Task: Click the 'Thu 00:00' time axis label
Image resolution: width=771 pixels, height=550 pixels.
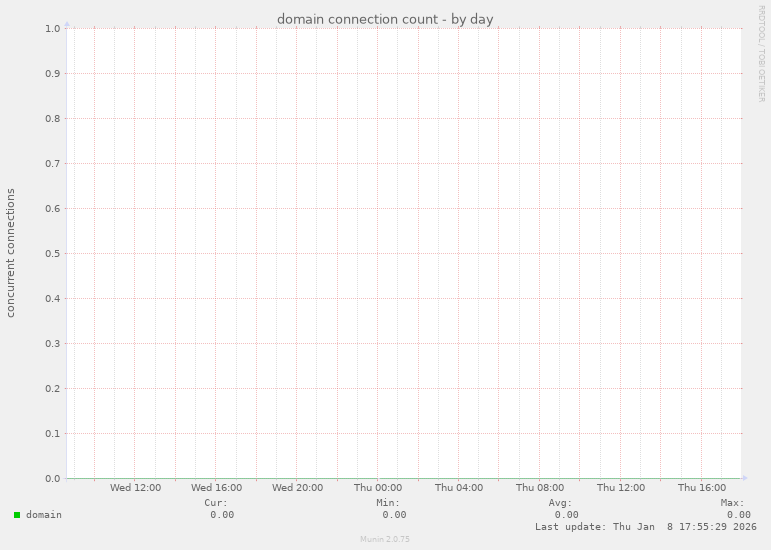Action: click(378, 488)
